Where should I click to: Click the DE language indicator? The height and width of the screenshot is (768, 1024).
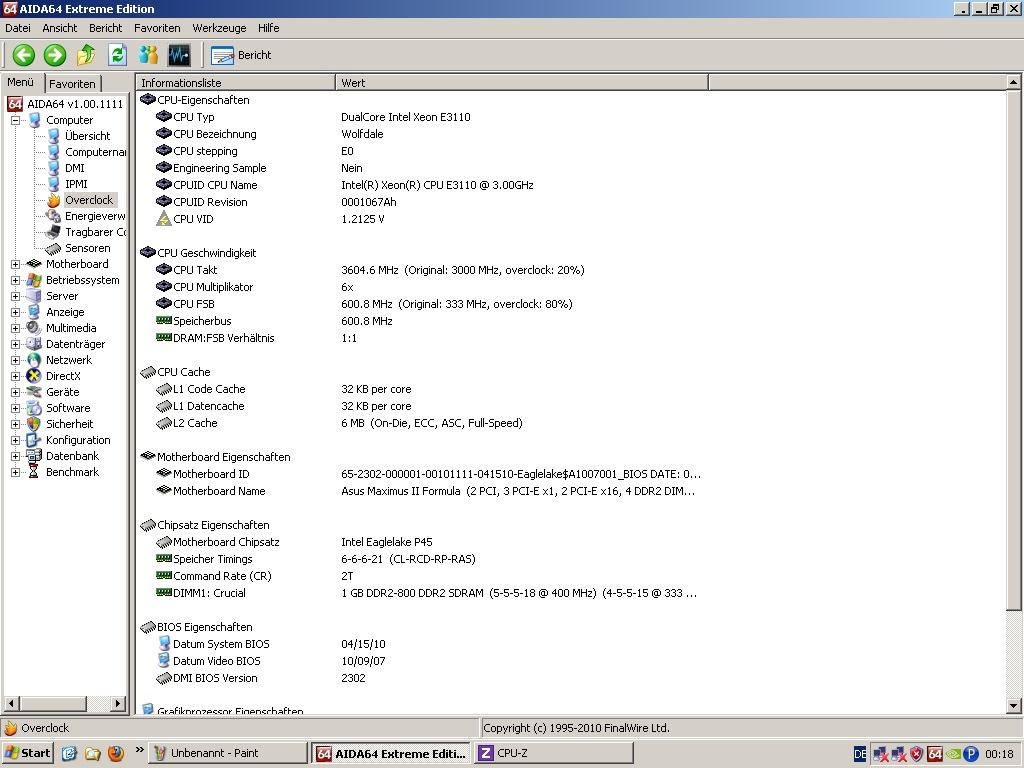point(859,754)
